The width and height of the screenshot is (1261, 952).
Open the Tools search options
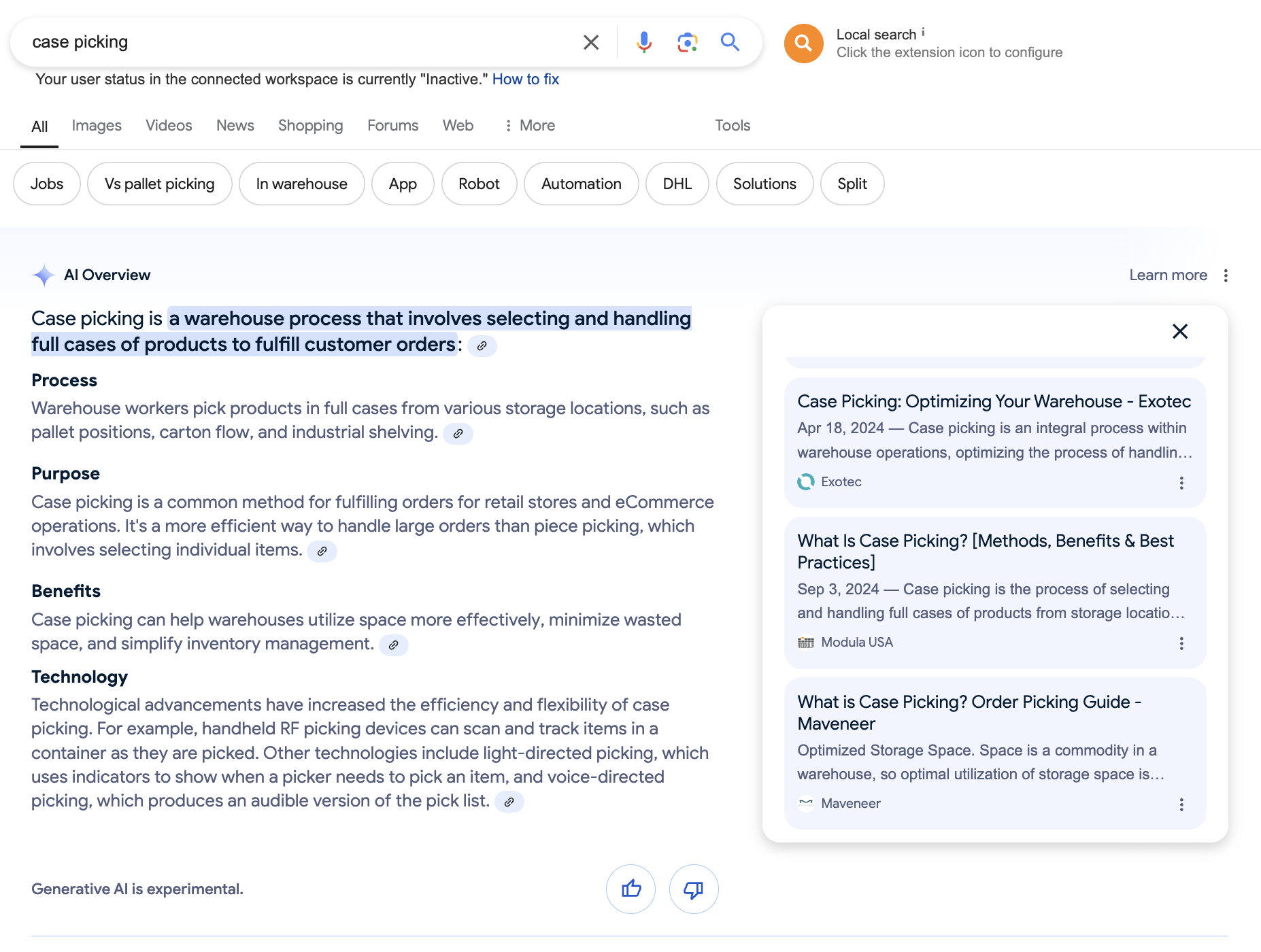pyautogui.click(x=733, y=126)
